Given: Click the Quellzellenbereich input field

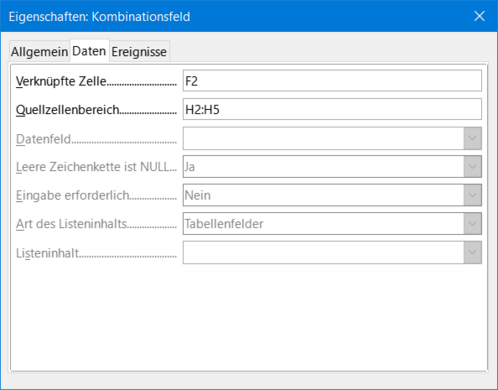Looking at the screenshot, I should point(332,109).
